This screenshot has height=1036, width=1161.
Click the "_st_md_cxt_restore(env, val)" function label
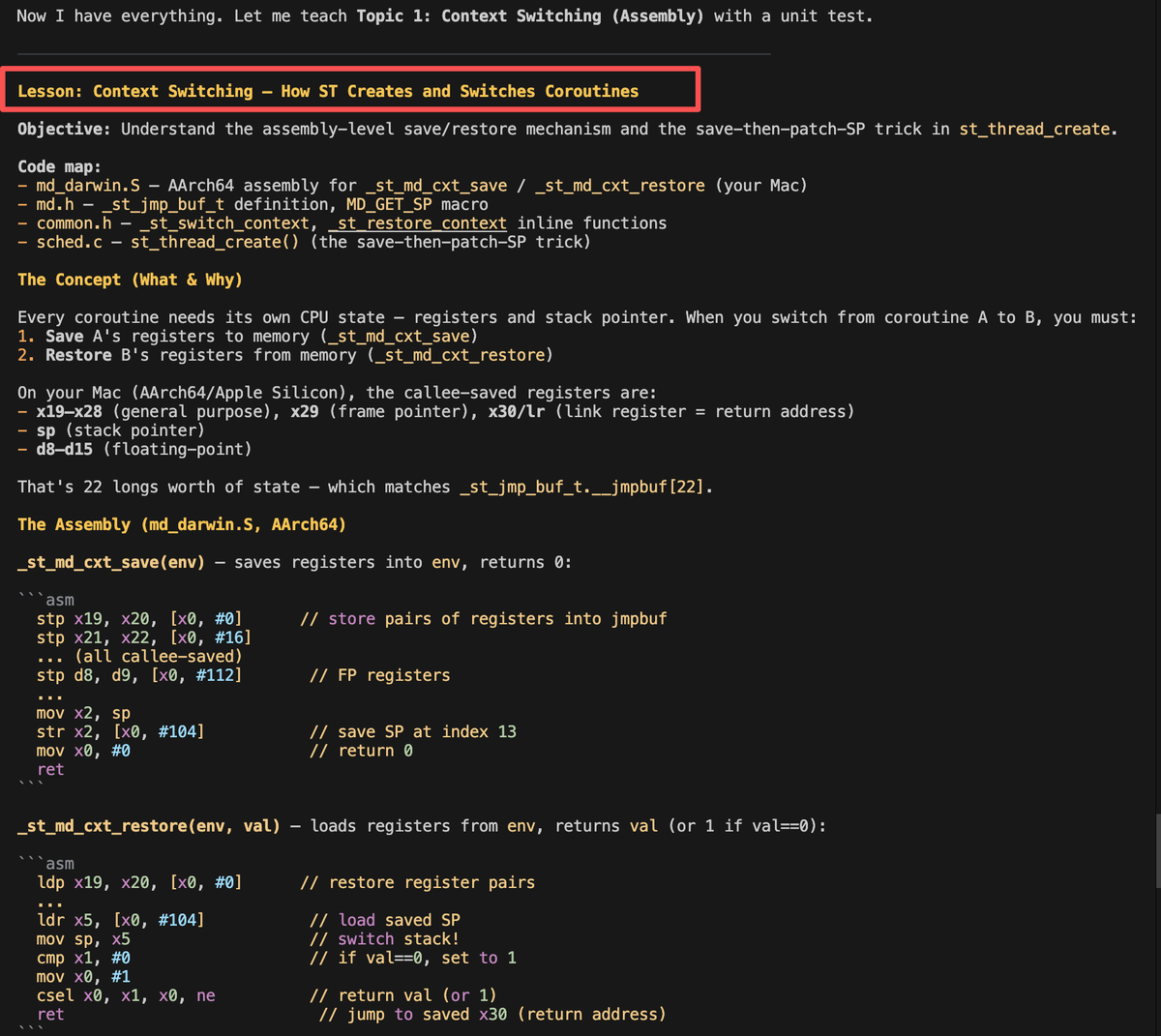pyautogui.click(x=149, y=826)
